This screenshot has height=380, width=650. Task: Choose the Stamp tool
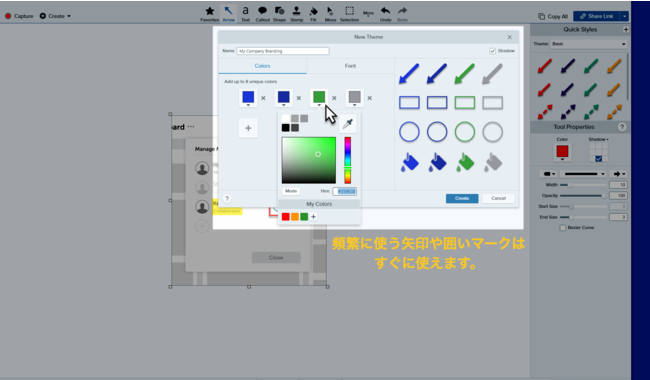[x=296, y=14]
